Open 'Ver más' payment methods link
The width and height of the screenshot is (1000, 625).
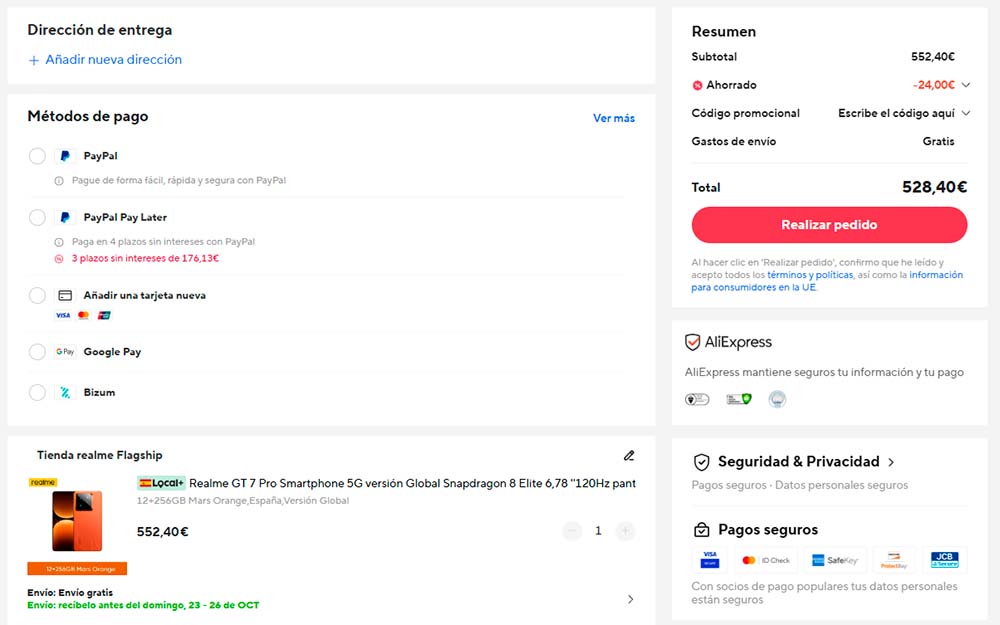click(613, 118)
